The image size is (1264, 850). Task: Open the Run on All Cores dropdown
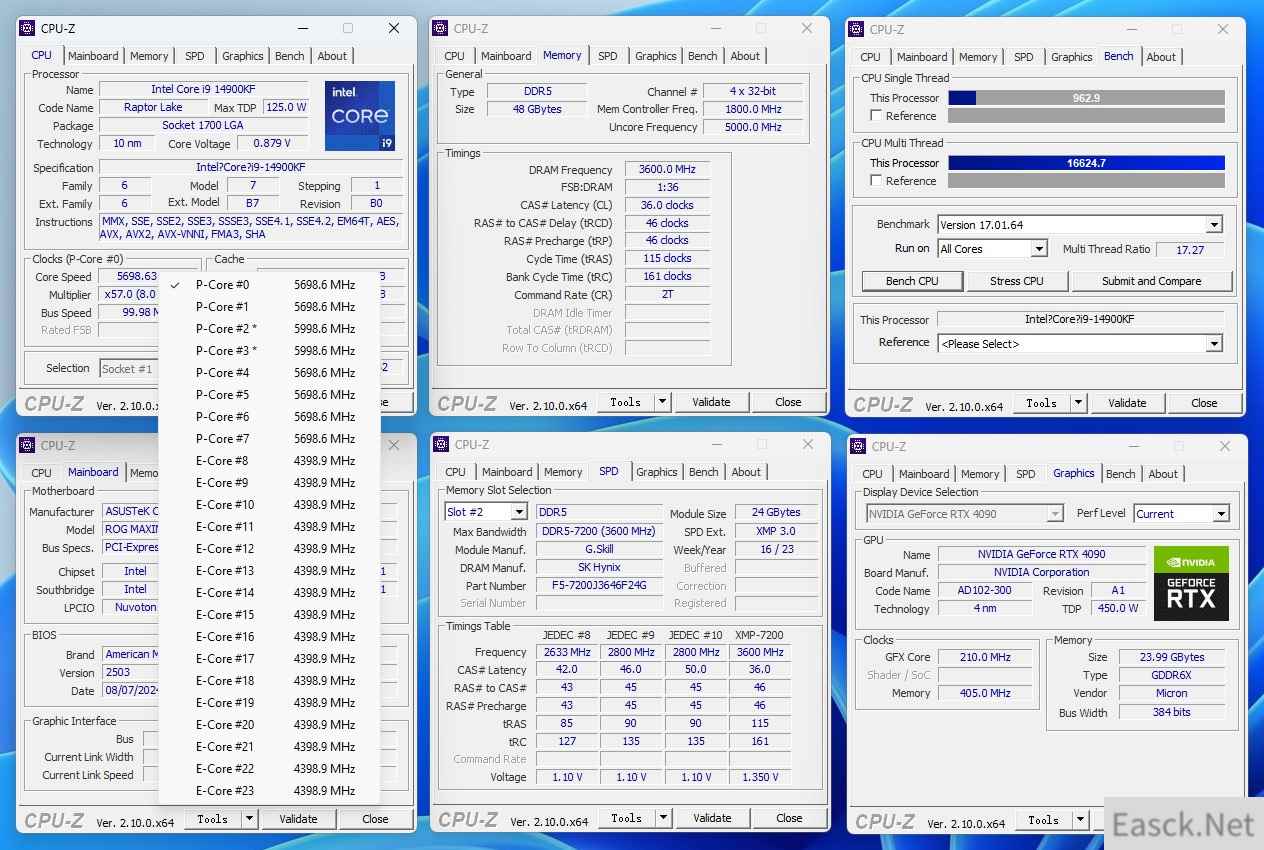(x=1039, y=249)
